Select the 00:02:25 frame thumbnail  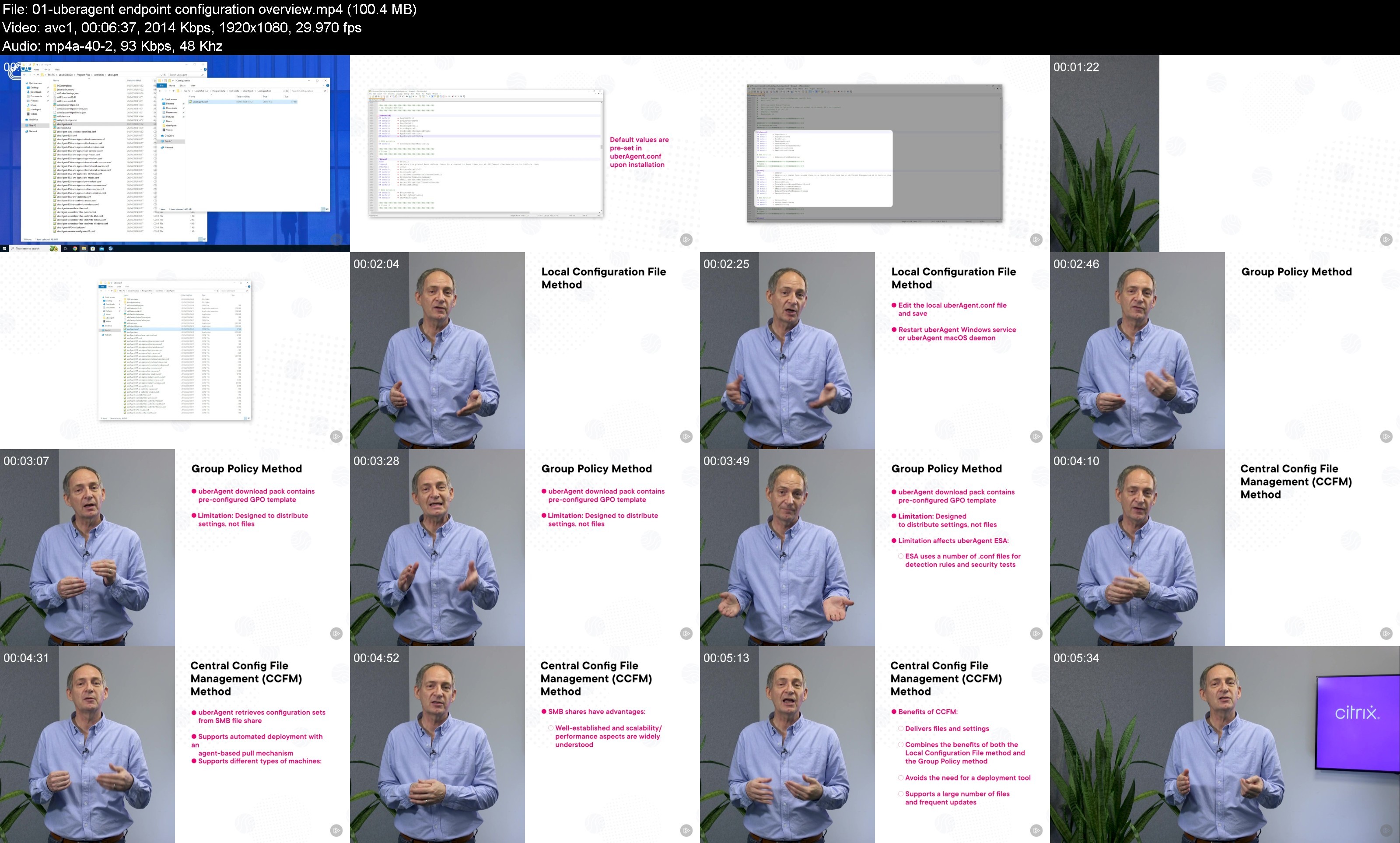[875, 351]
